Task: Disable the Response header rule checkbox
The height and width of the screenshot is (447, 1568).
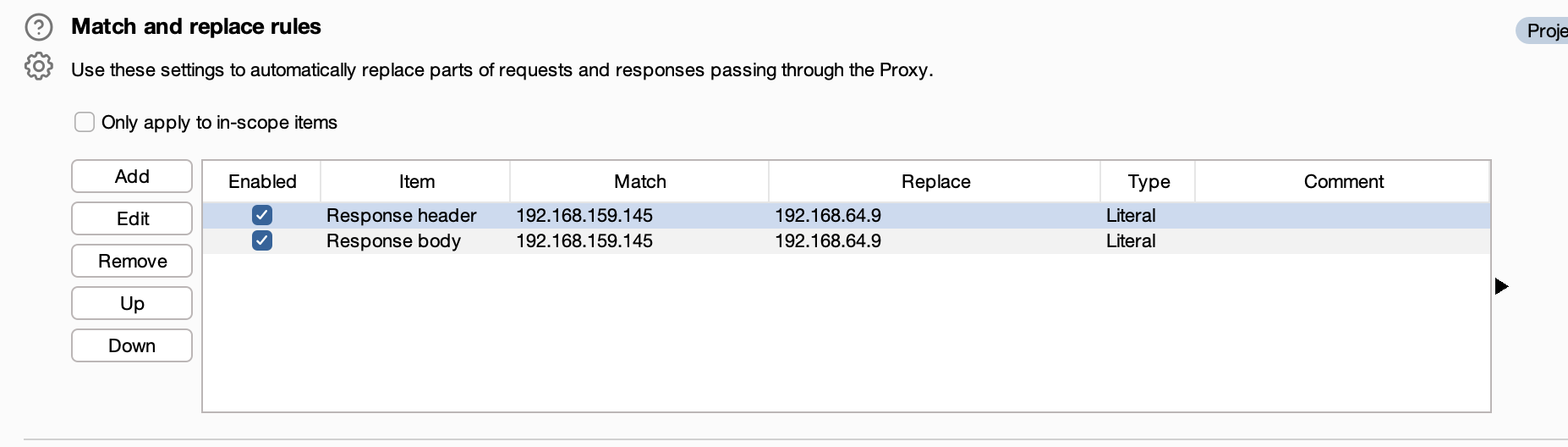Action: pos(262,215)
